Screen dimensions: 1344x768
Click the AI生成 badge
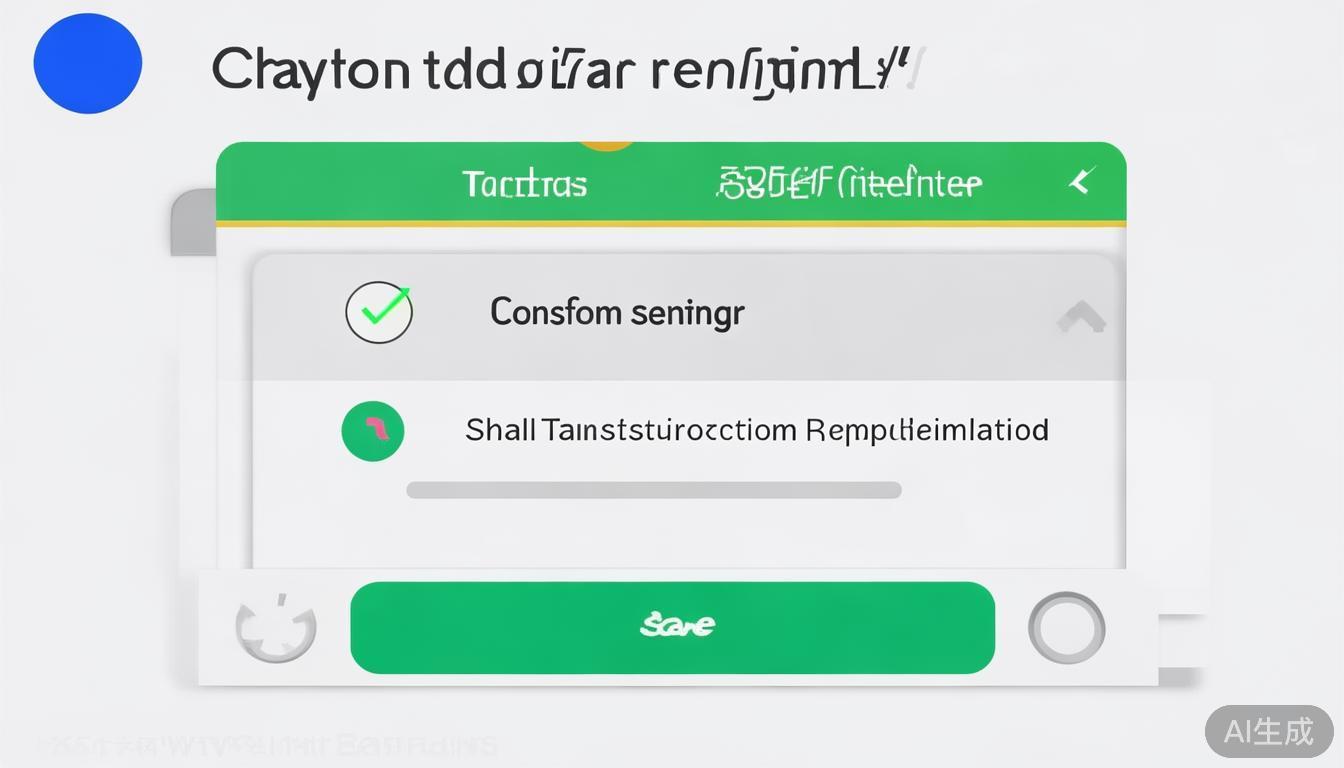point(1269,732)
